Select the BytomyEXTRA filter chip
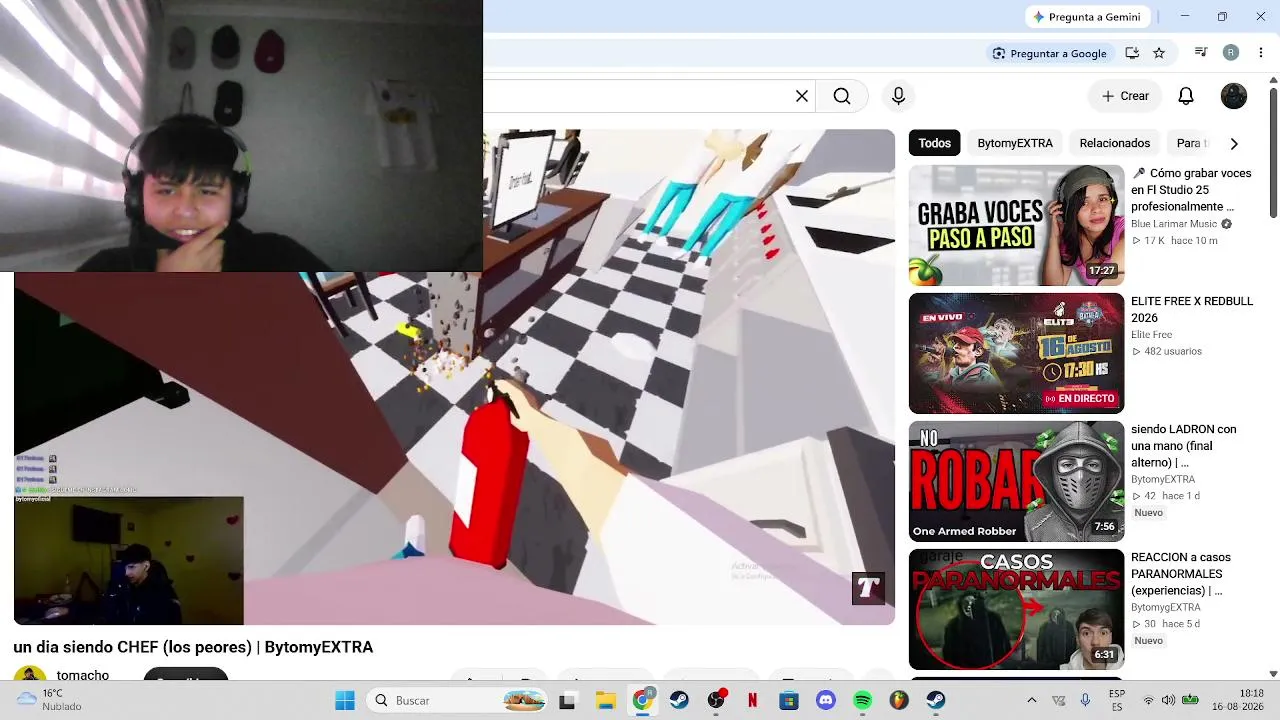Viewport: 1280px width, 720px height. tap(1015, 143)
